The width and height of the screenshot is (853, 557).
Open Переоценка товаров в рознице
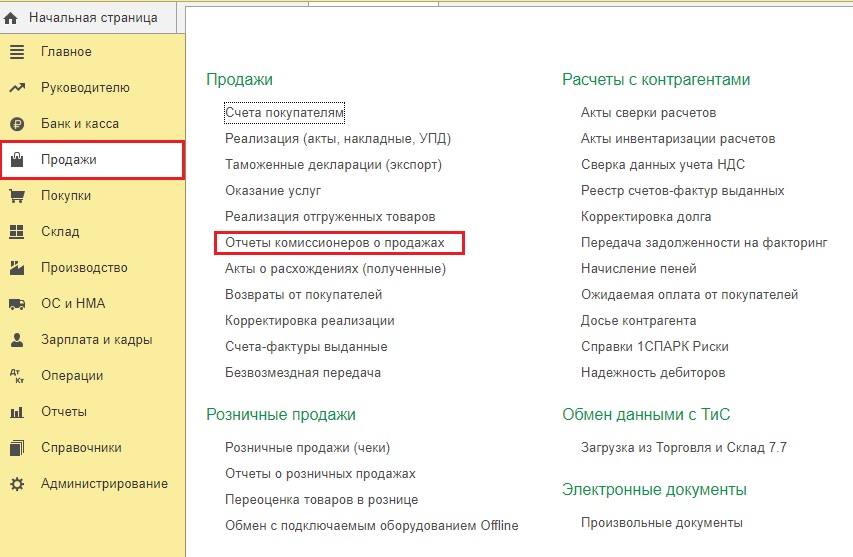click(x=322, y=500)
